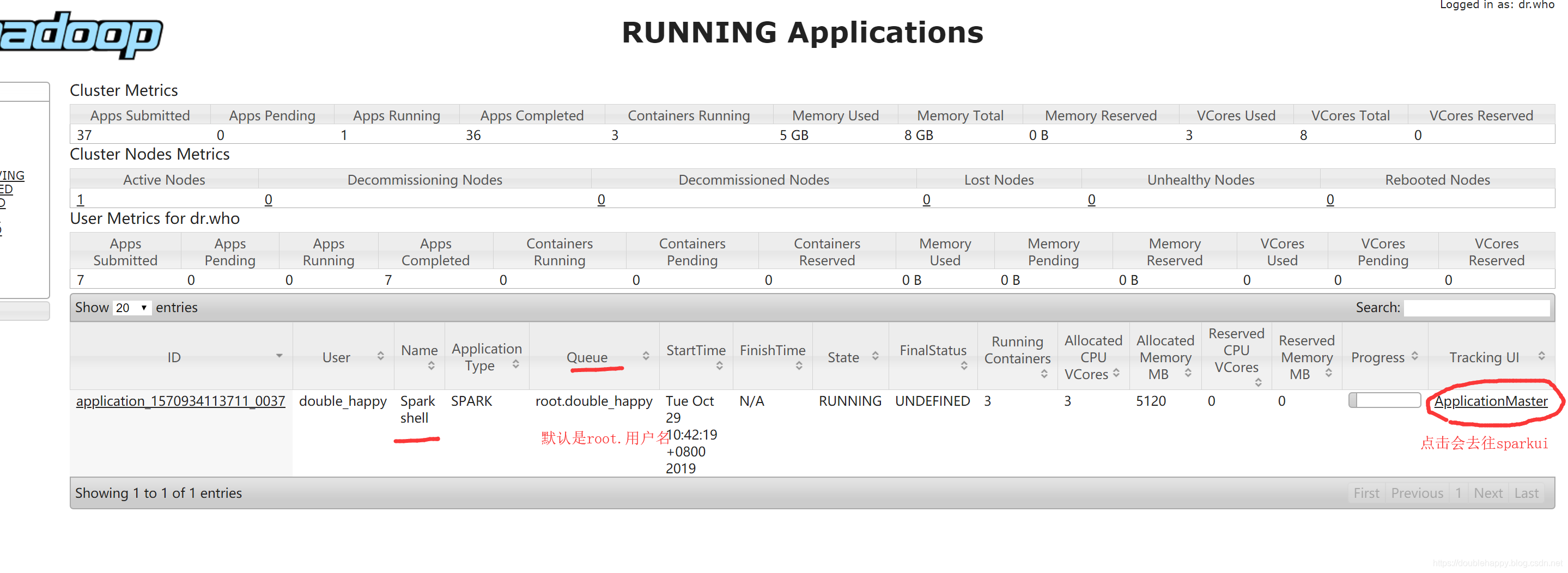This screenshot has height=573, width=1568.
Task: Sort table by Queue column
Action: [594, 356]
